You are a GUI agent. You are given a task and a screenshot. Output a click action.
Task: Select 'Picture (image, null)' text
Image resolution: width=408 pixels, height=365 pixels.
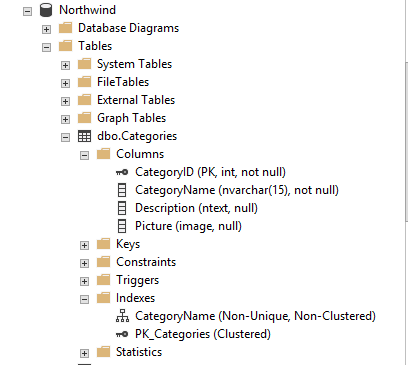coord(188,226)
